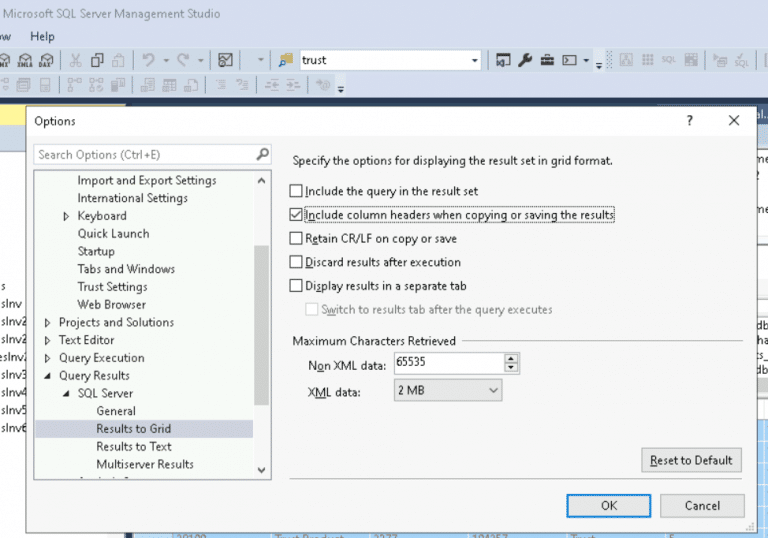The image size is (768, 538).
Task: Enable Display results in a separate tab
Action: [x=295, y=286]
